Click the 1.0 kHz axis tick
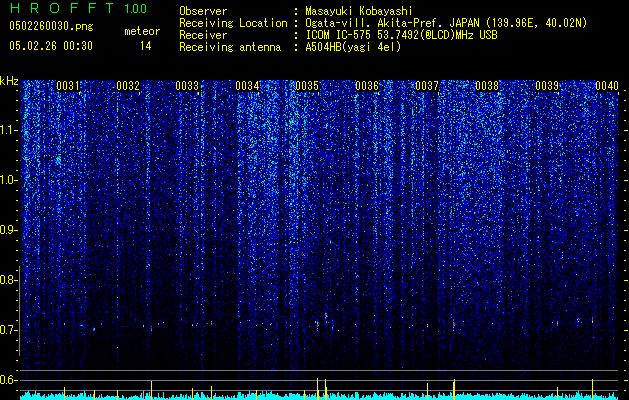The width and height of the screenshot is (629, 400). [9, 180]
